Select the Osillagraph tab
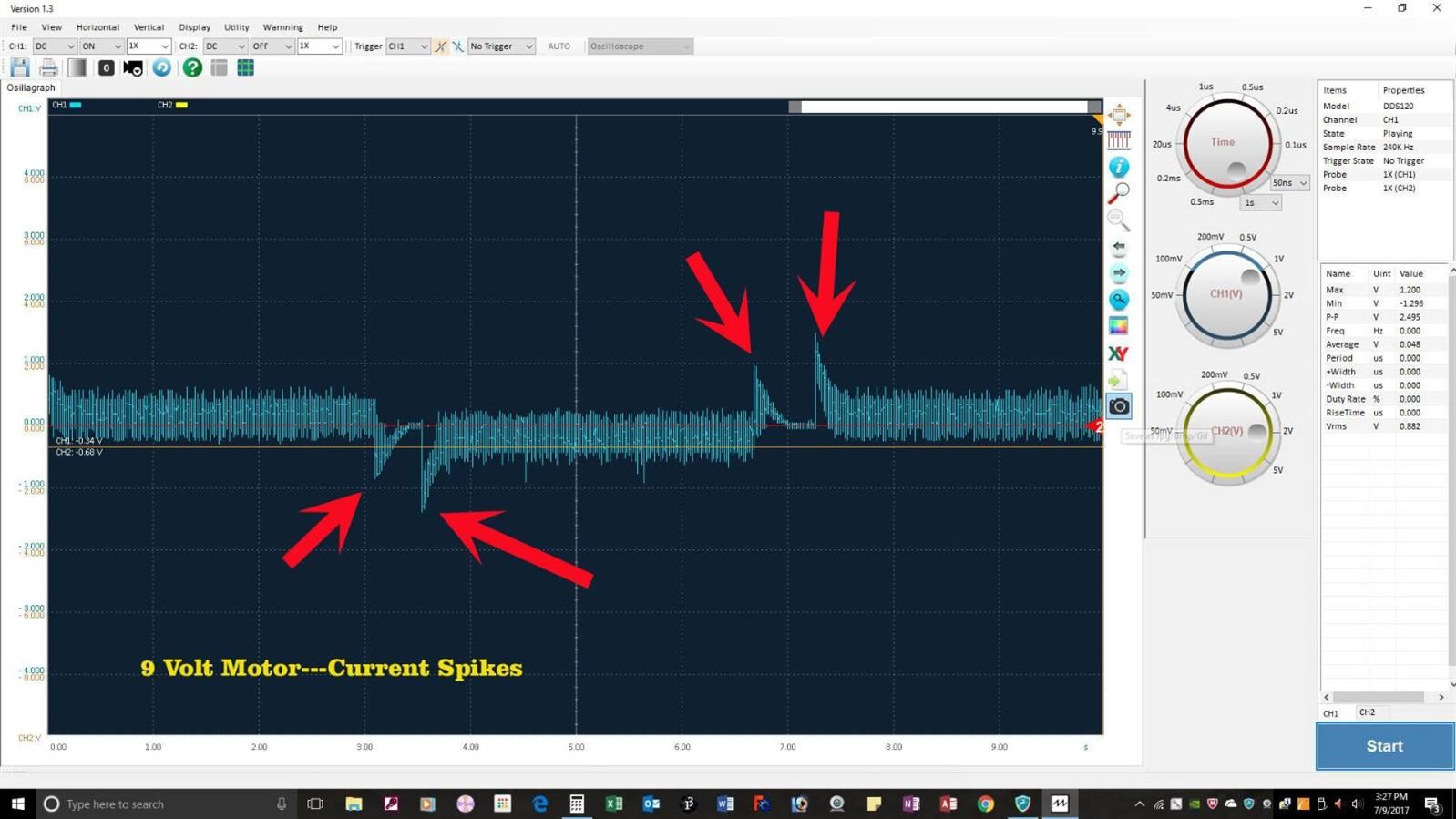1456x819 pixels. coord(31,87)
